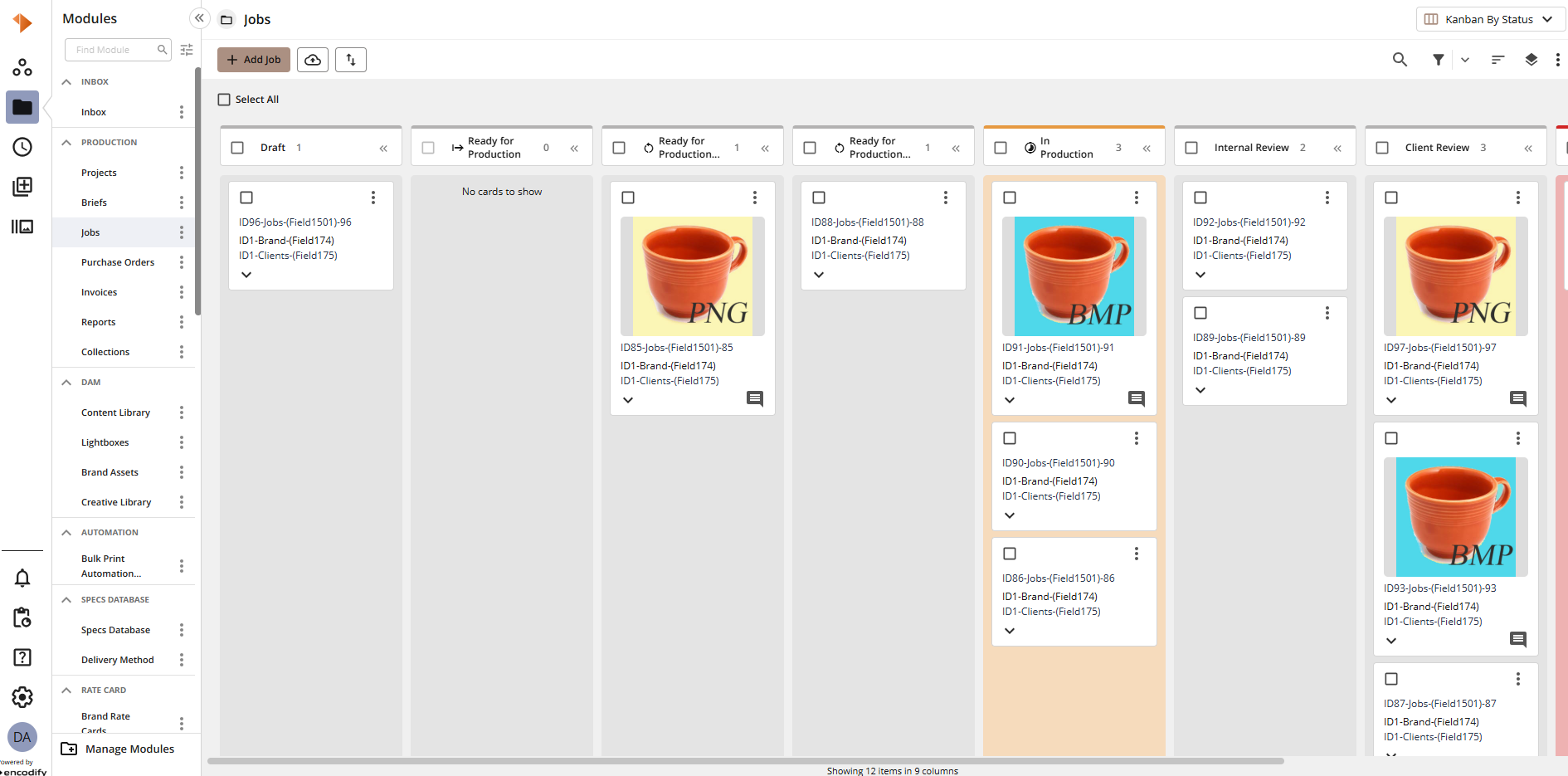Open the clipboard tasks icon in left rail
Screen dimensions: 1568x776
pos(22,617)
